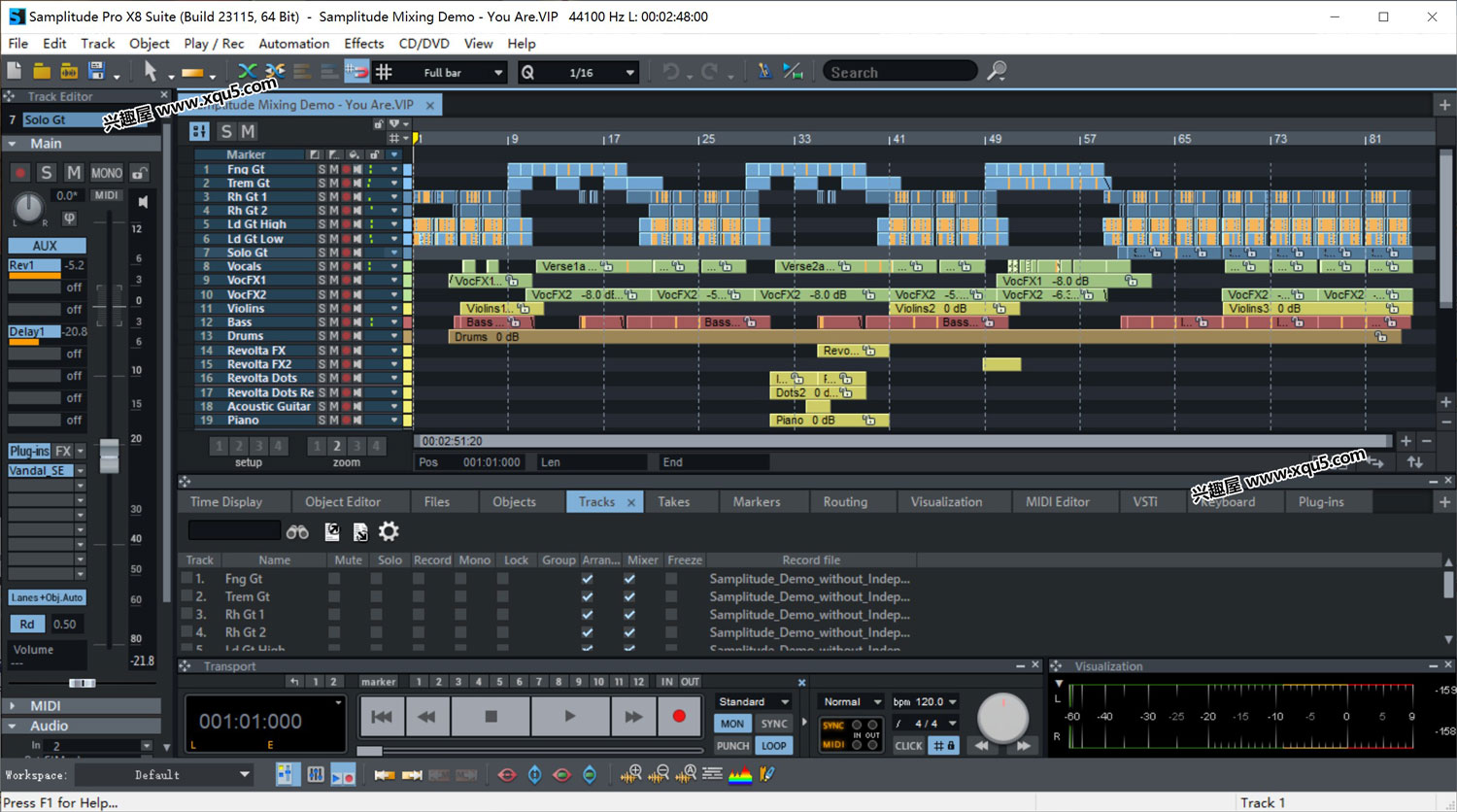Toggle the SYNC button in Transport
This screenshot has width=1457, height=812.
pyautogui.click(x=774, y=724)
